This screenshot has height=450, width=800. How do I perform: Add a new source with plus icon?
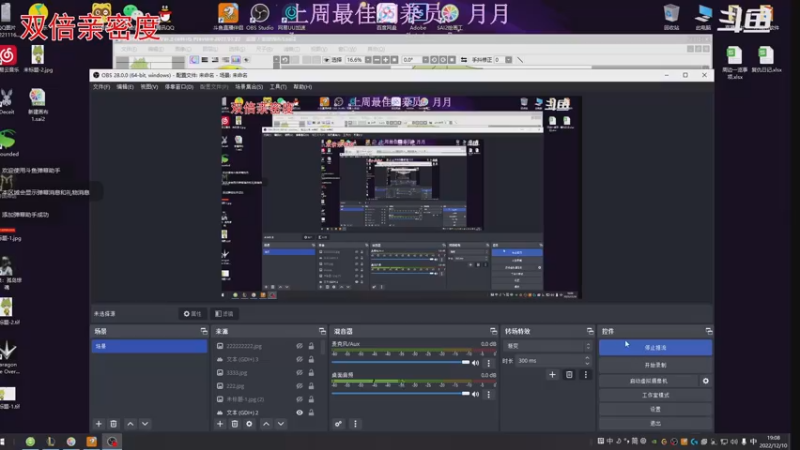[x=220, y=424]
